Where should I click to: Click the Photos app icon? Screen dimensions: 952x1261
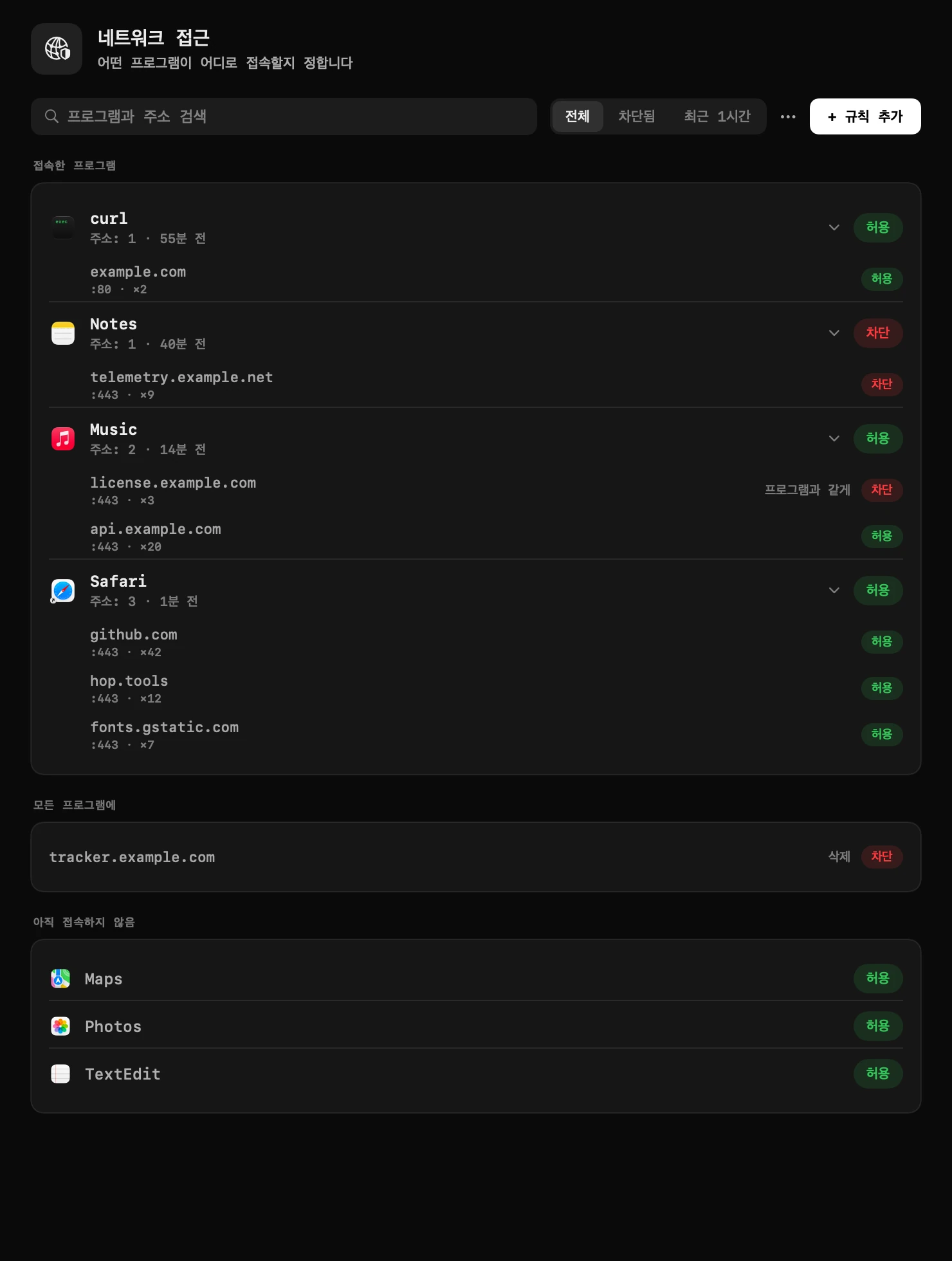(60, 1026)
